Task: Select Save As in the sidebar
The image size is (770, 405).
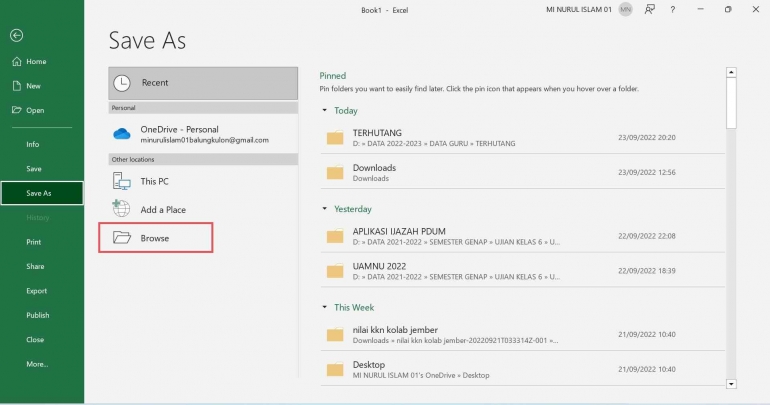Action: click(42, 193)
